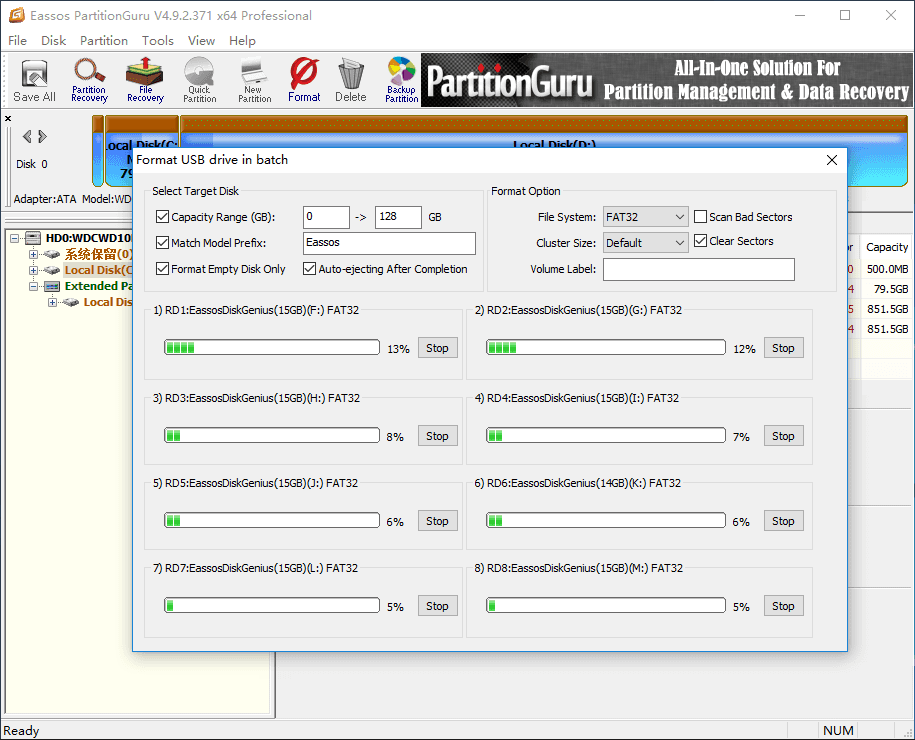Open the Help menu
The image size is (915, 740).
pyautogui.click(x=242, y=41)
